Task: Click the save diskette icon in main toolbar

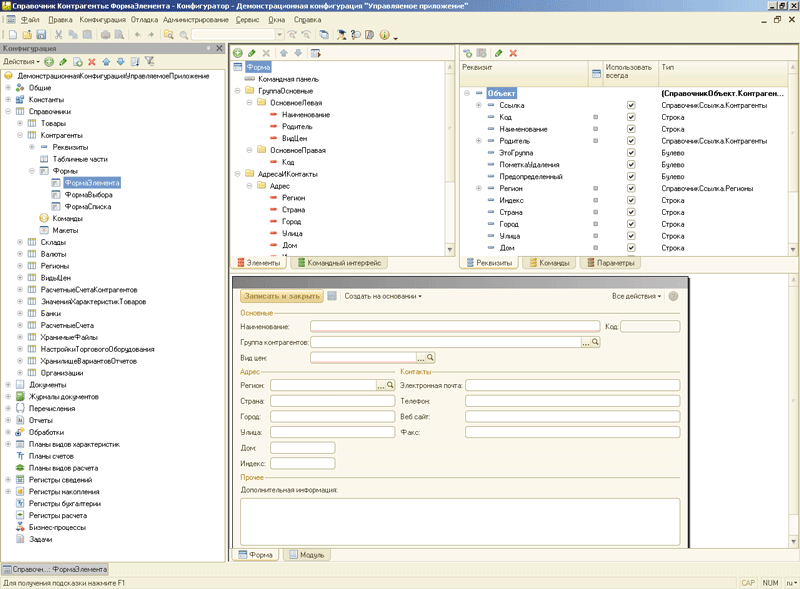Action: pos(43,35)
